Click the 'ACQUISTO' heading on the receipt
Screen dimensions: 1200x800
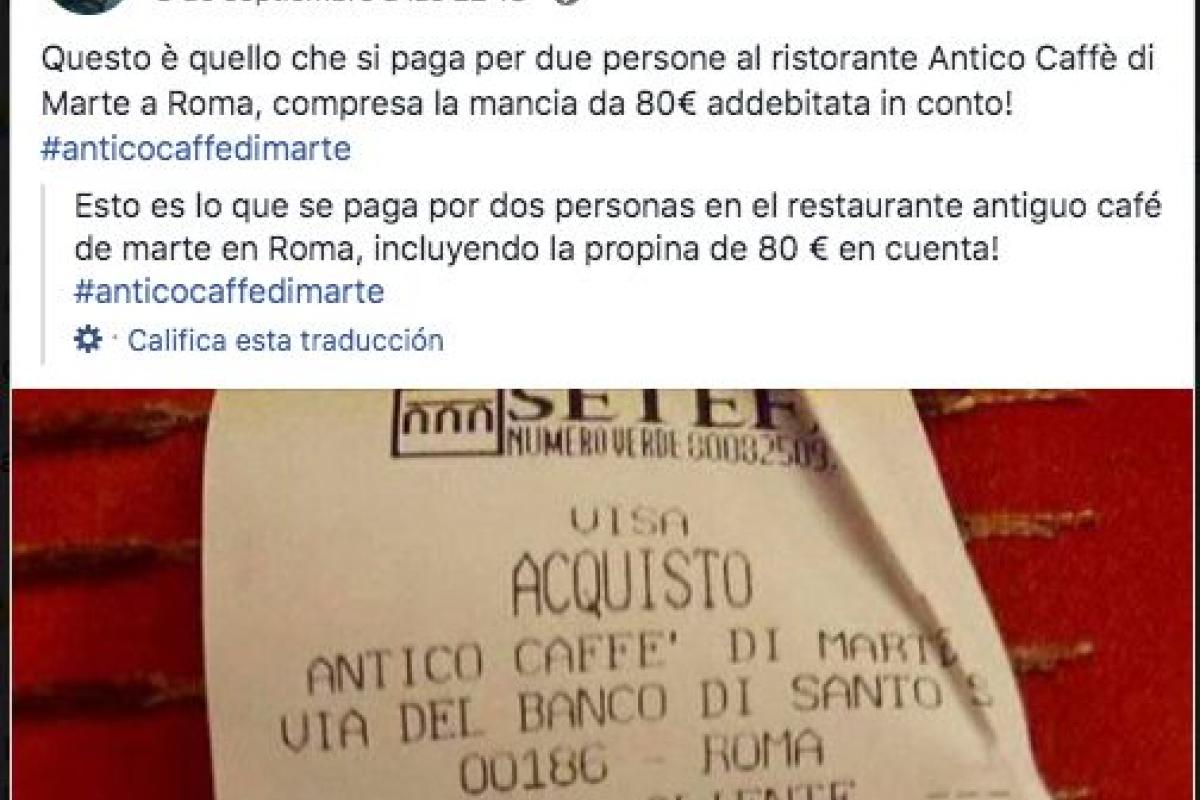coord(631,587)
